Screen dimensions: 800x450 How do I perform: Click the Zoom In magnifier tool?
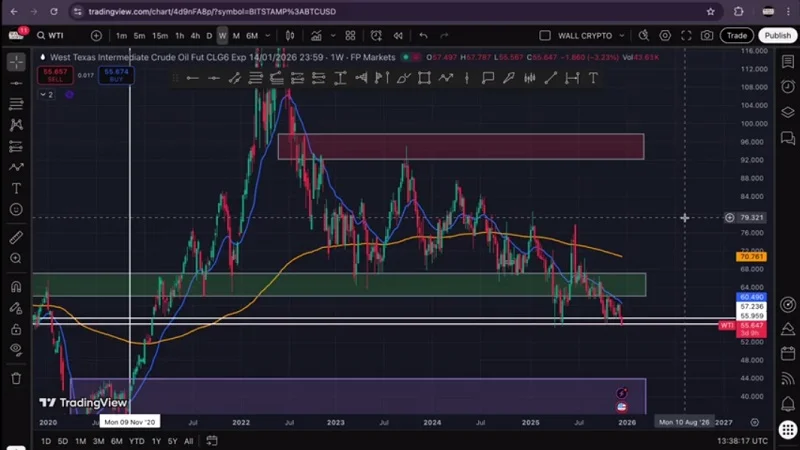(16, 259)
